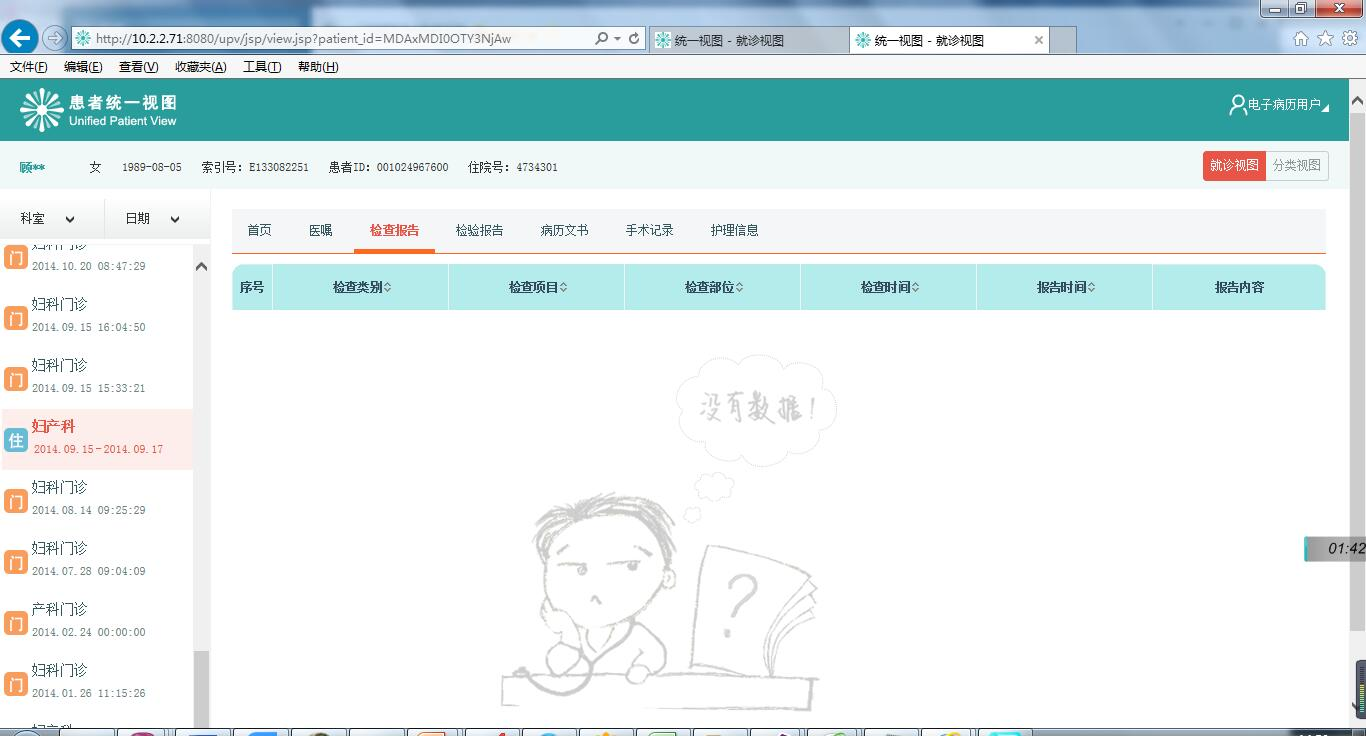Open the address bar search dropdown arrow
Viewport: 1366px width, 736px height.
coord(618,39)
